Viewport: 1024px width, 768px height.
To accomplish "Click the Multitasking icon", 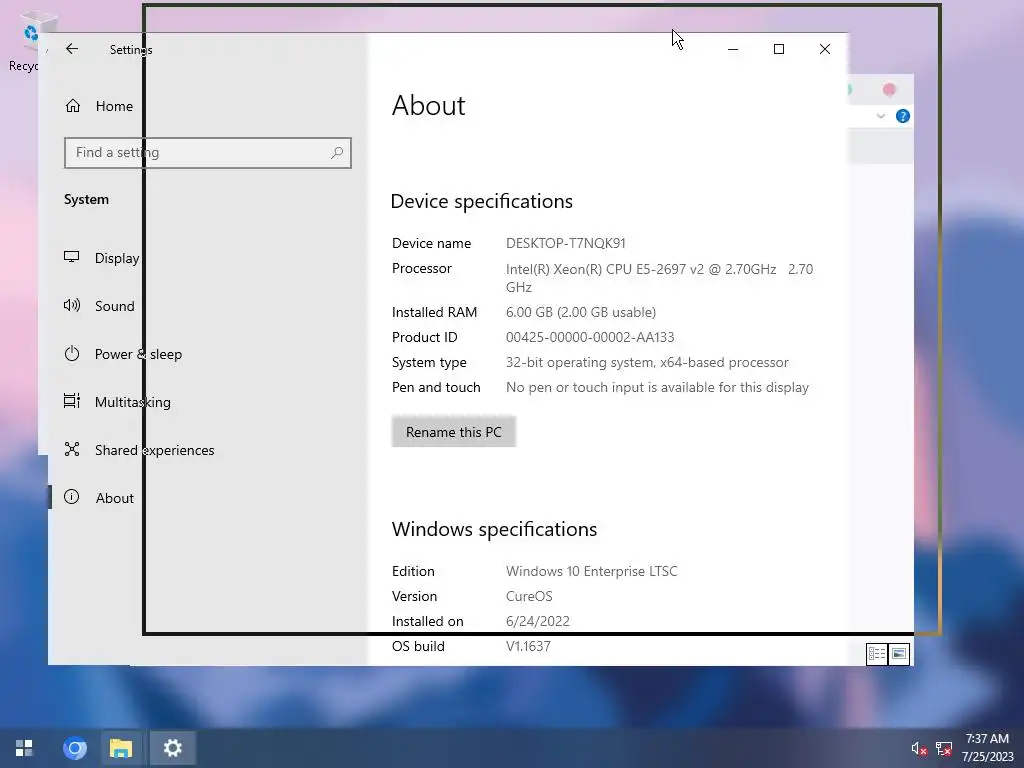I will click(x=72, y=401).
